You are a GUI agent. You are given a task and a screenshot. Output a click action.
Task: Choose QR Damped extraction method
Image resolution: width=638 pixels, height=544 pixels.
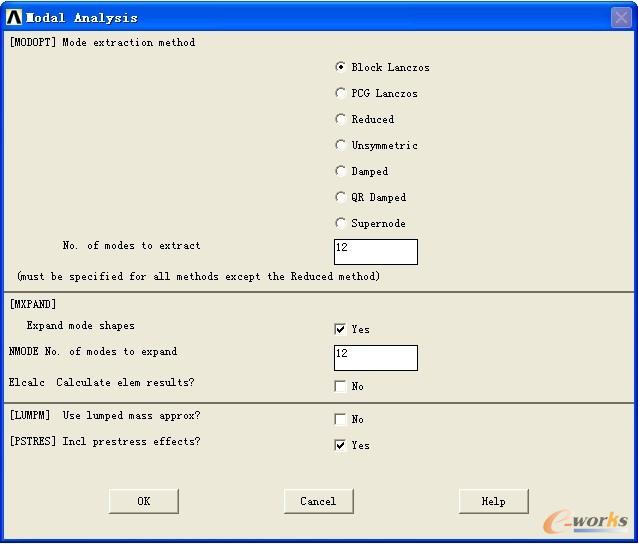[x=341, y=197]
